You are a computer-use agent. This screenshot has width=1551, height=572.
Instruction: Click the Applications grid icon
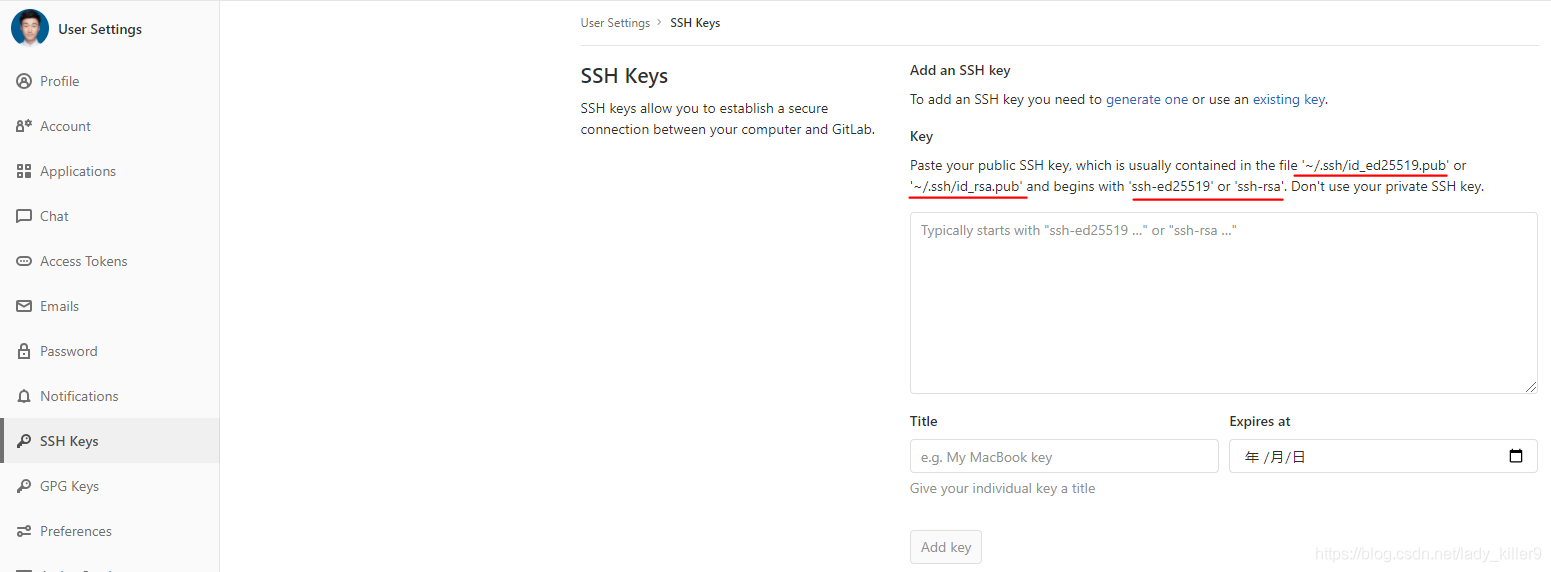(x=24, y=171)
